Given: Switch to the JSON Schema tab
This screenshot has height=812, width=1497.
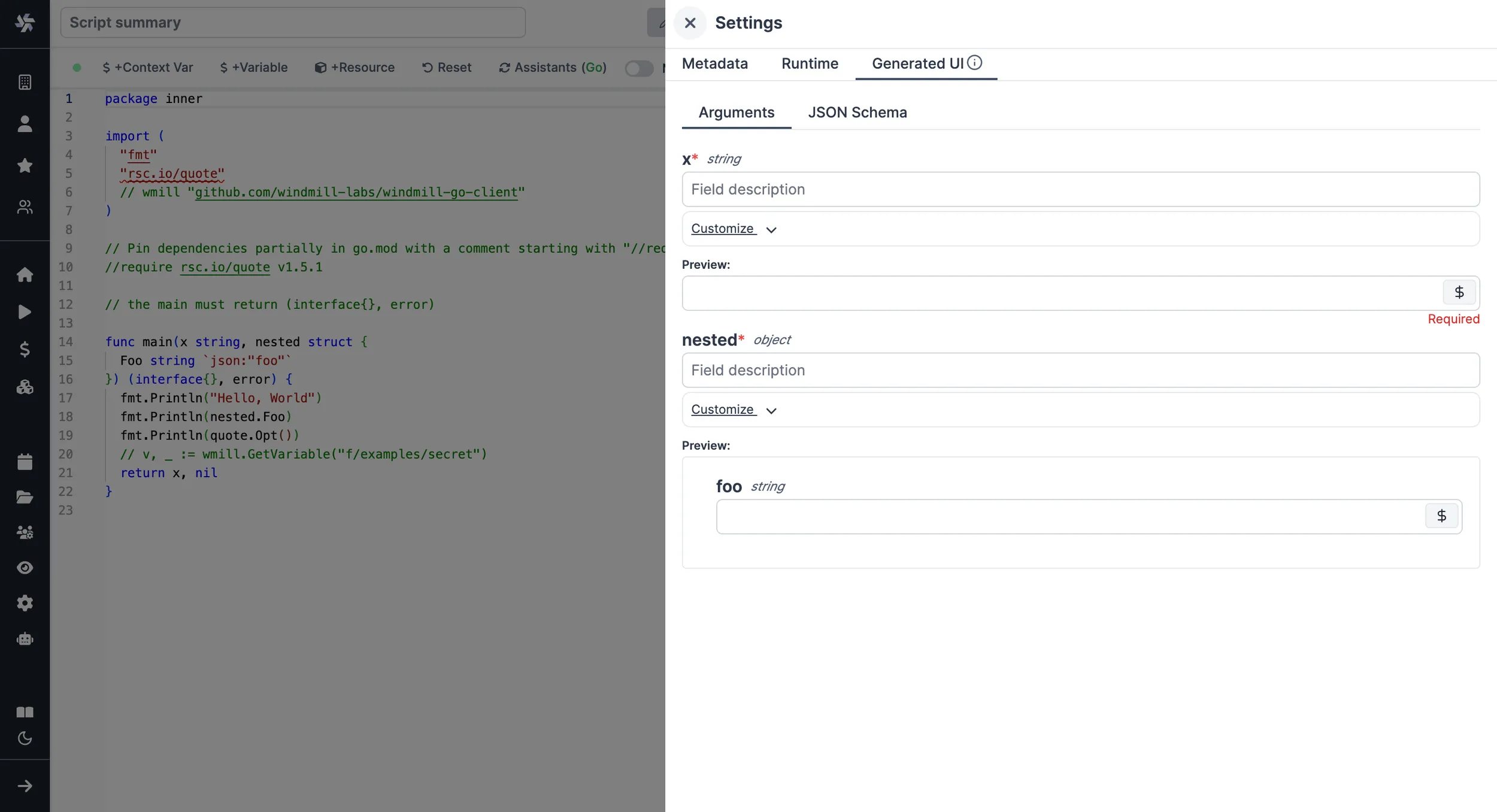Looking at the screenshot, I should click(x=857, y=112).
